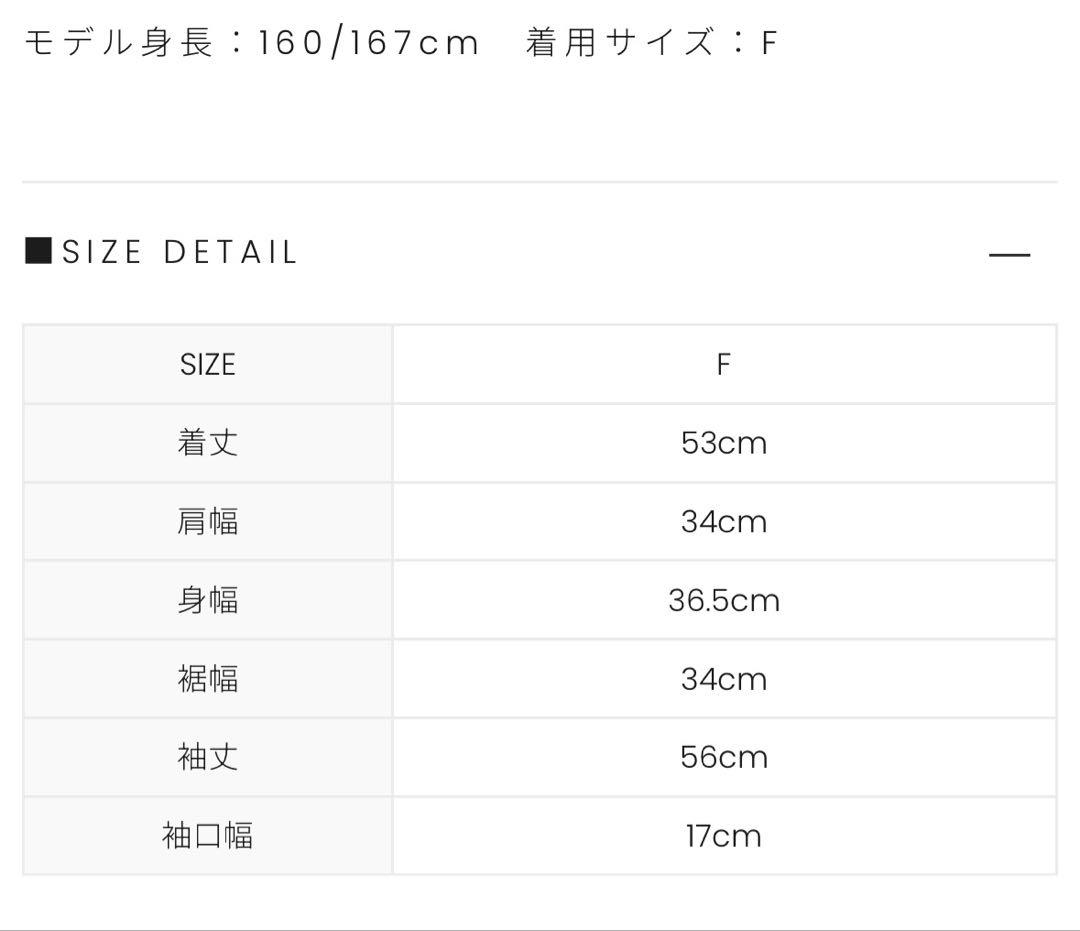The image size is (1080, 931).
Task: Select the 17cm cuff width value
Action: click(723, 835)
